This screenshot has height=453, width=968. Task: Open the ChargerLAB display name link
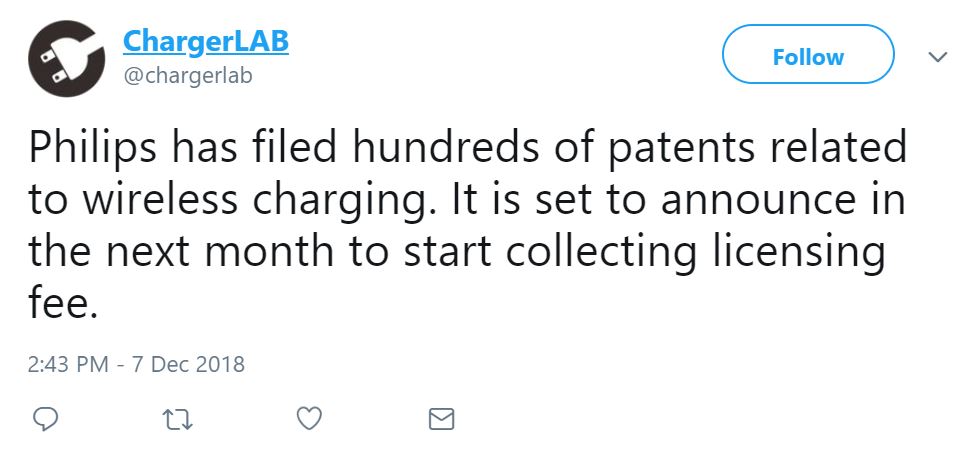206,42
